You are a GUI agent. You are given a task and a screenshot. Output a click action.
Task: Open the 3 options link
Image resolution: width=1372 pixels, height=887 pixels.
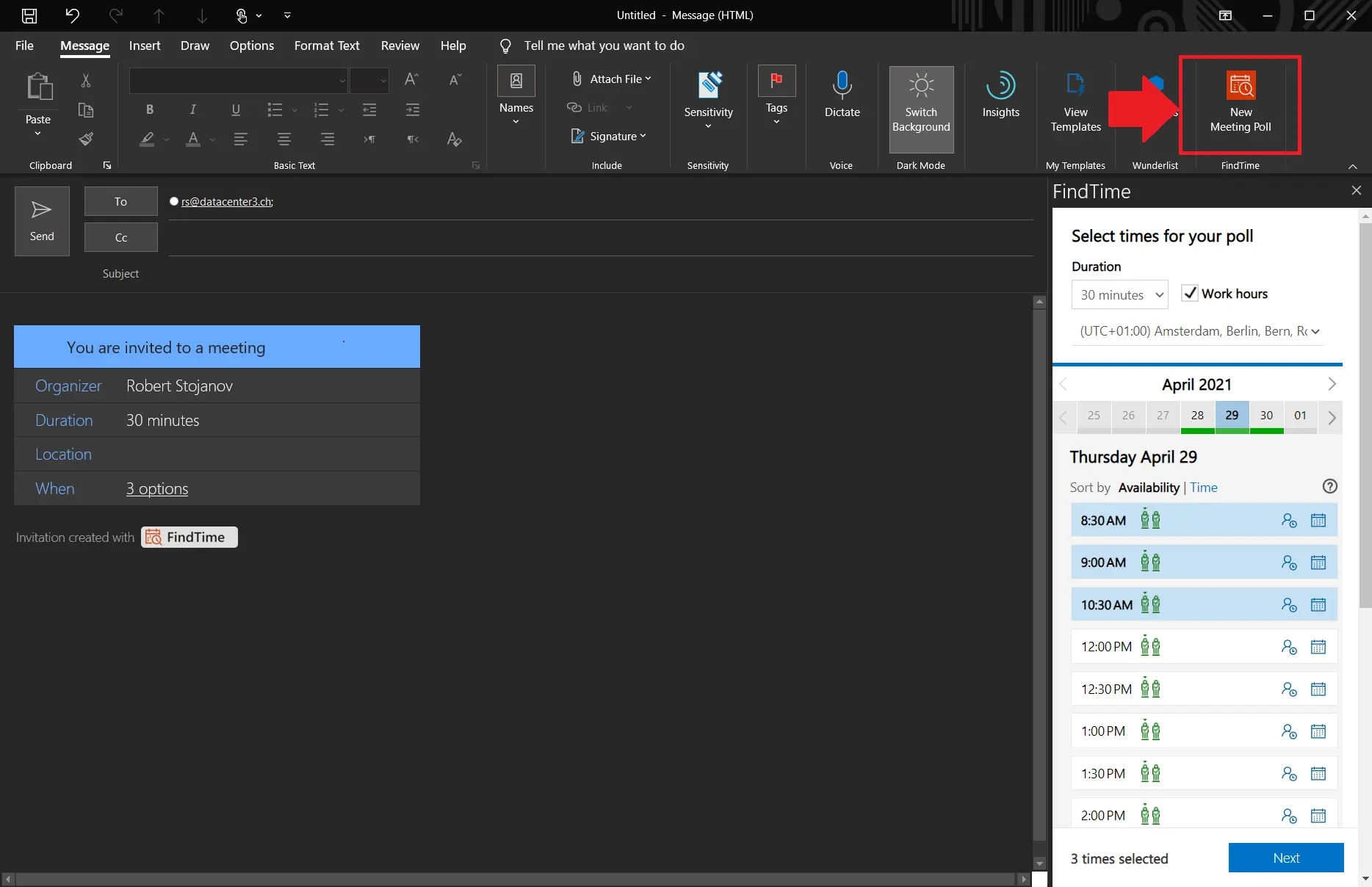[x=157, y=488]
